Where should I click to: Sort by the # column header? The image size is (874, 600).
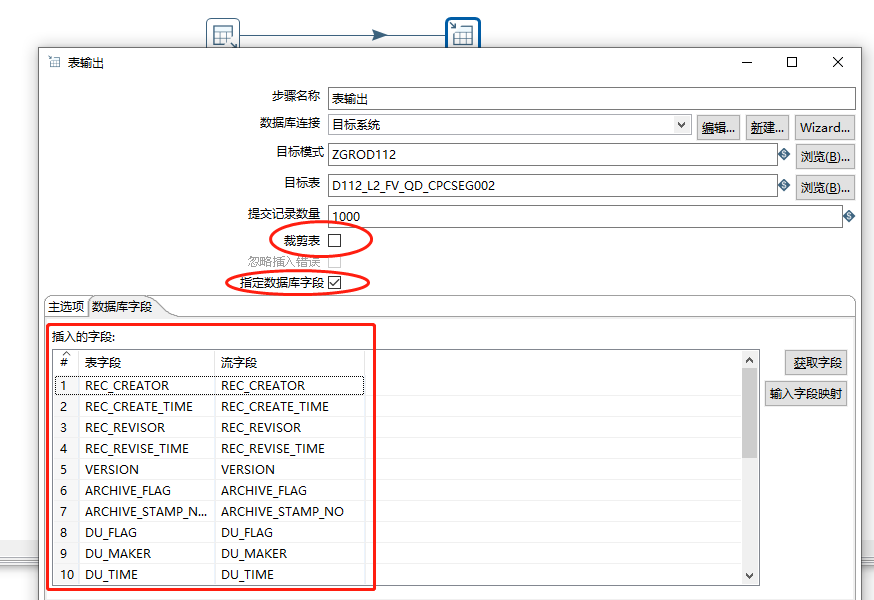(x=66, y=362)
